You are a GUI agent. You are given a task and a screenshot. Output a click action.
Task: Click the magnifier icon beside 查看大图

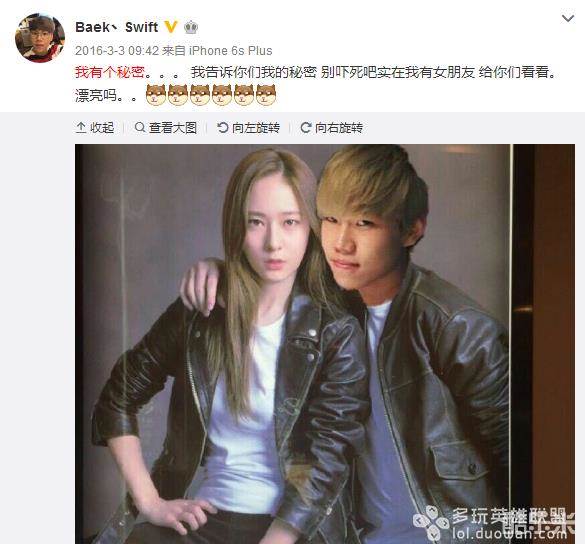(x=140, y=127)
